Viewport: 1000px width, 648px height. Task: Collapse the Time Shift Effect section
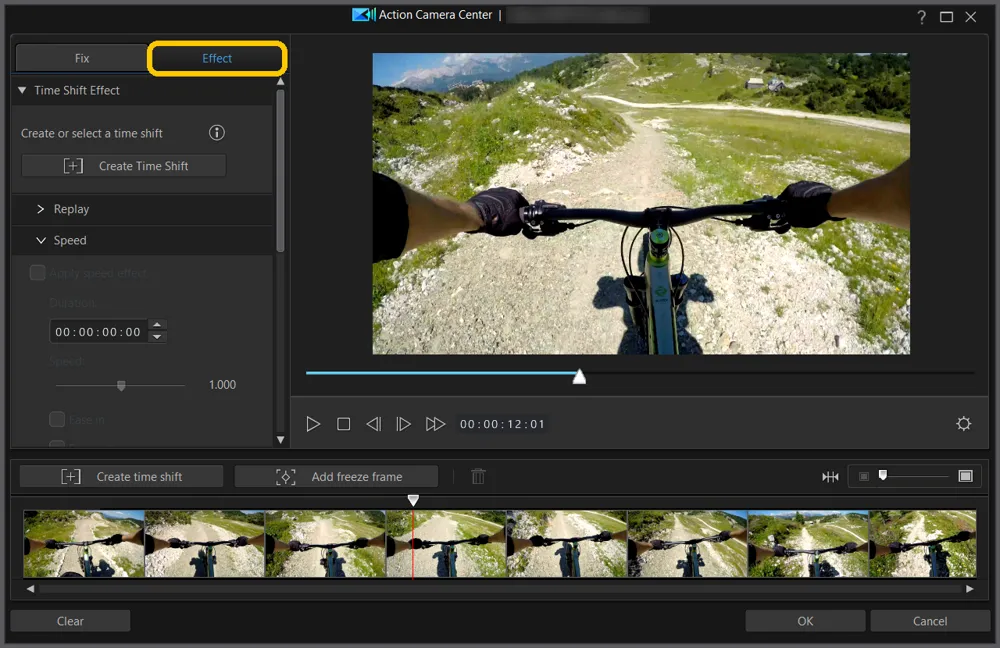(22, 91)
